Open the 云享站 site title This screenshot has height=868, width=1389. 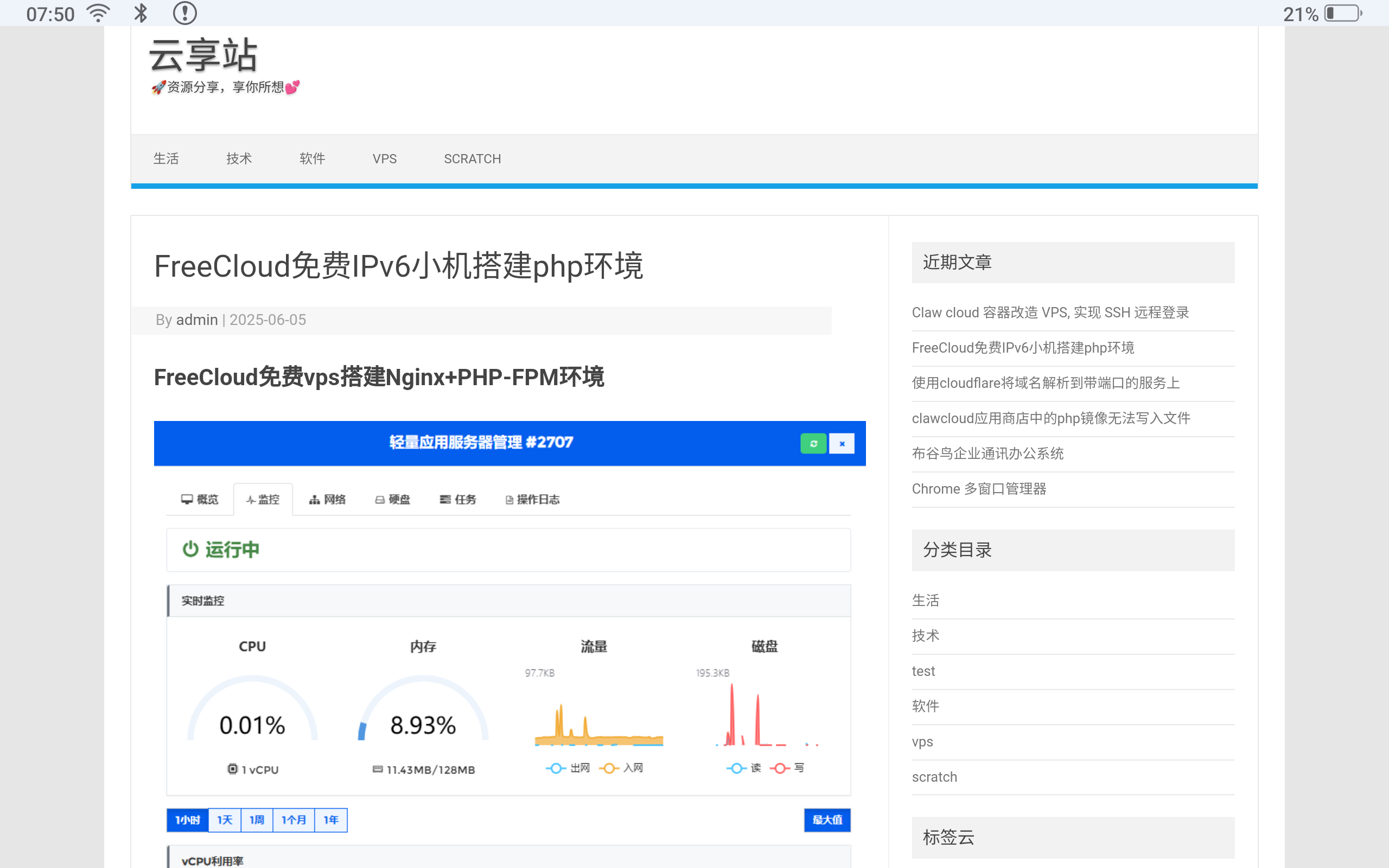(203, 55)
